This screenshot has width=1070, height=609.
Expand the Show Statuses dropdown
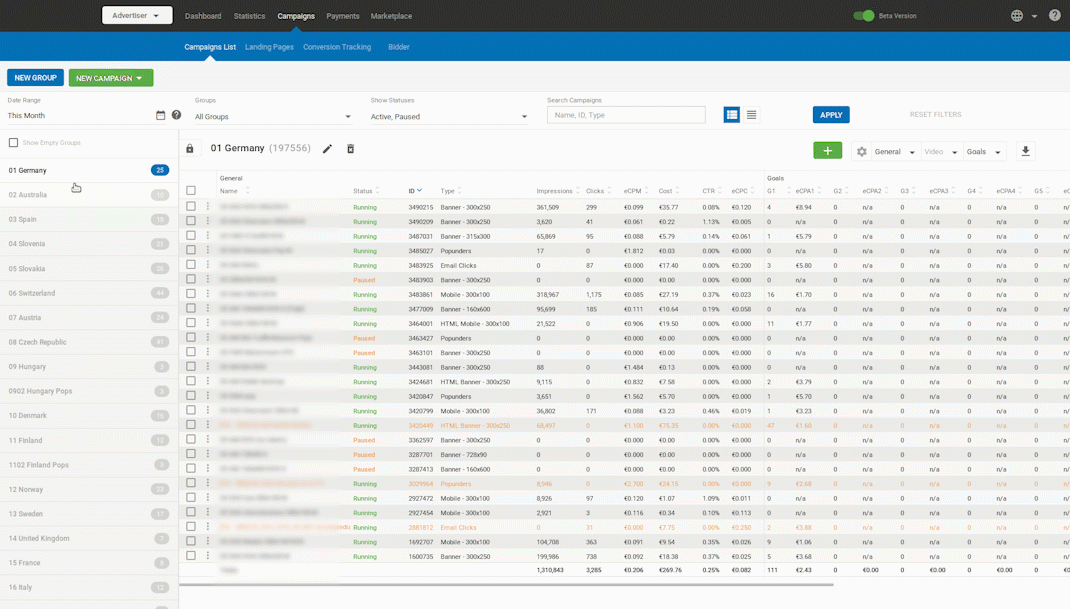pyautogui.click(x=448, y=117)
